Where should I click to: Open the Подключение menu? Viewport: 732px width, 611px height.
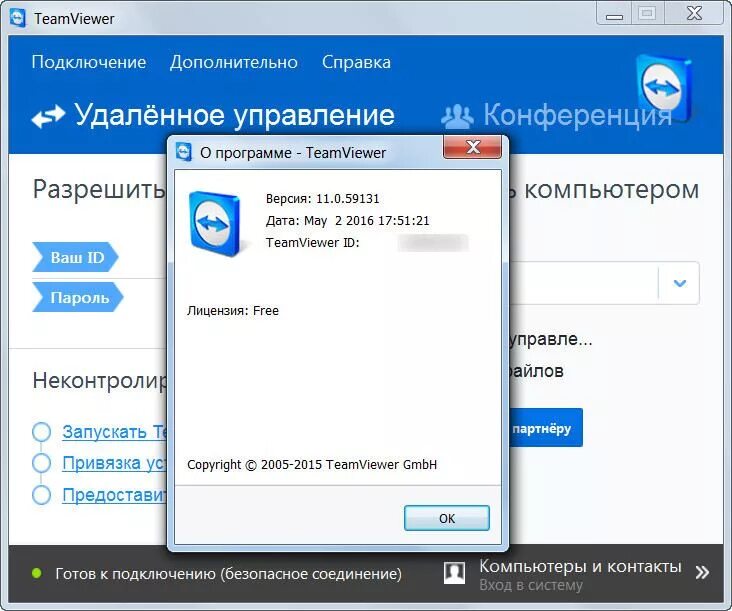pyautogui.click(x=89, y=62)
